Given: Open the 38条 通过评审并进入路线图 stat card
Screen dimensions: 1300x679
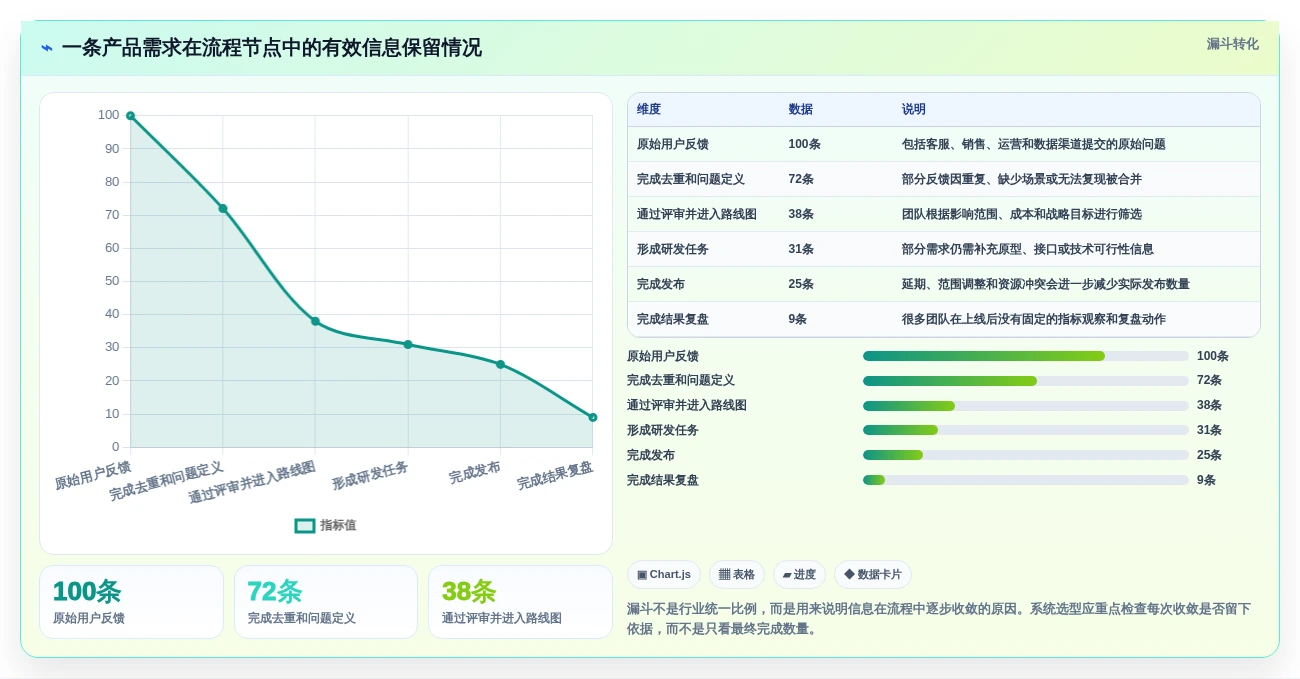Looking at the screenshot, I should point(520,602).
